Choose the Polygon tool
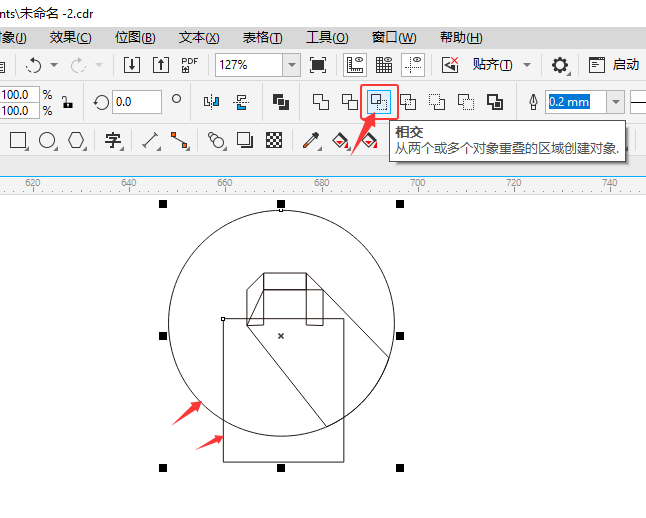Viewport: 646px width, 518px height. [x=76, y=140]
